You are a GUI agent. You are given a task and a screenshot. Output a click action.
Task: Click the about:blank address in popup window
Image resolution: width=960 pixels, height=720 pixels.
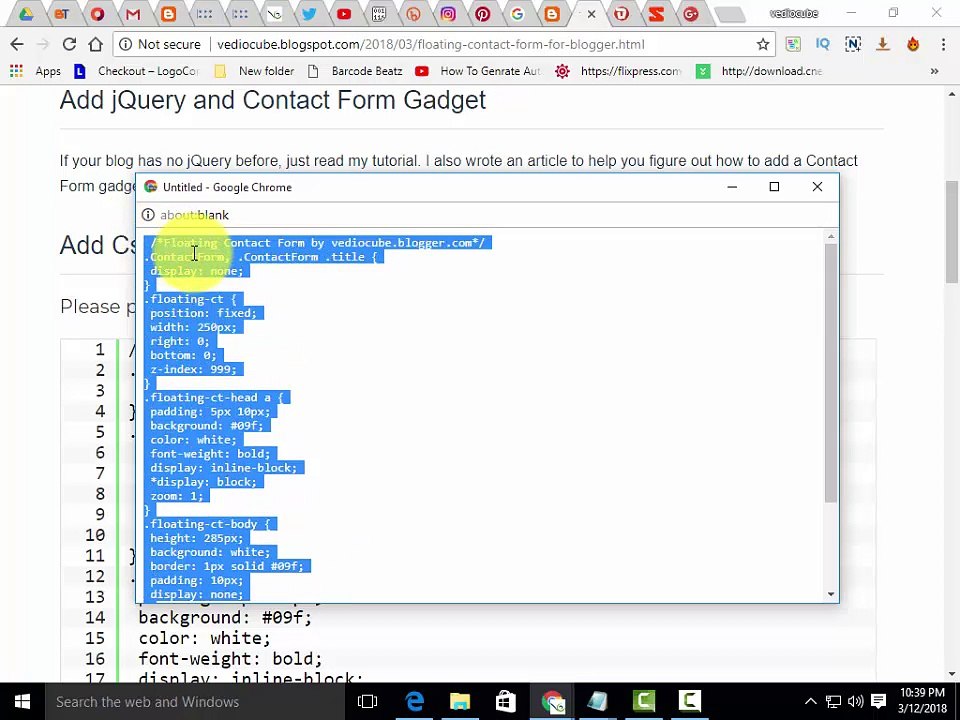pyautogui.click(x=195, y=215)
